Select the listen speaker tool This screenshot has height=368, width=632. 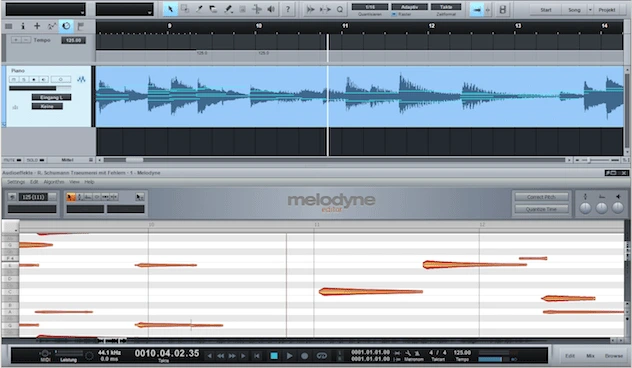271,9
